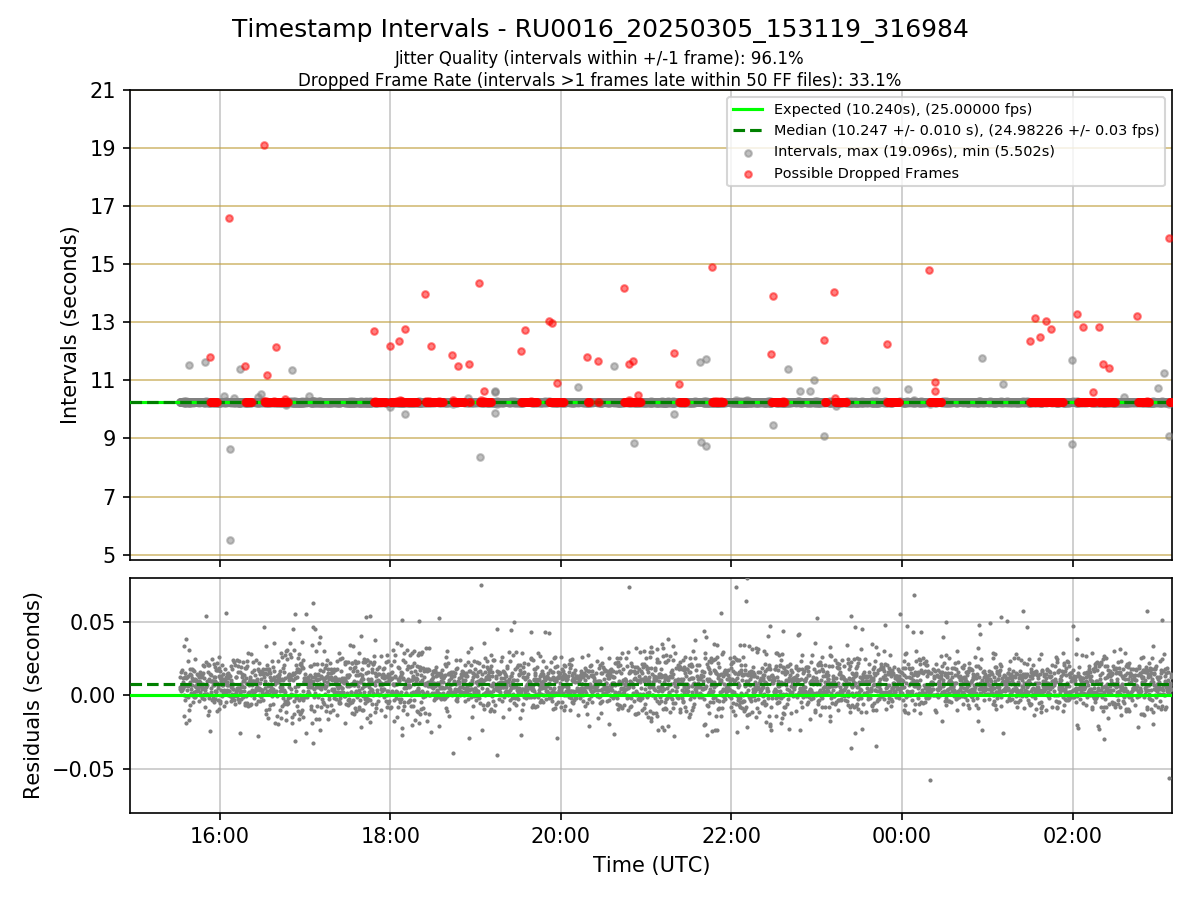The height and width of the screenshot is (900, 1200).
Task: Click the highest red dropped-frame point near 19 seconds
Action: click(264, 145)
